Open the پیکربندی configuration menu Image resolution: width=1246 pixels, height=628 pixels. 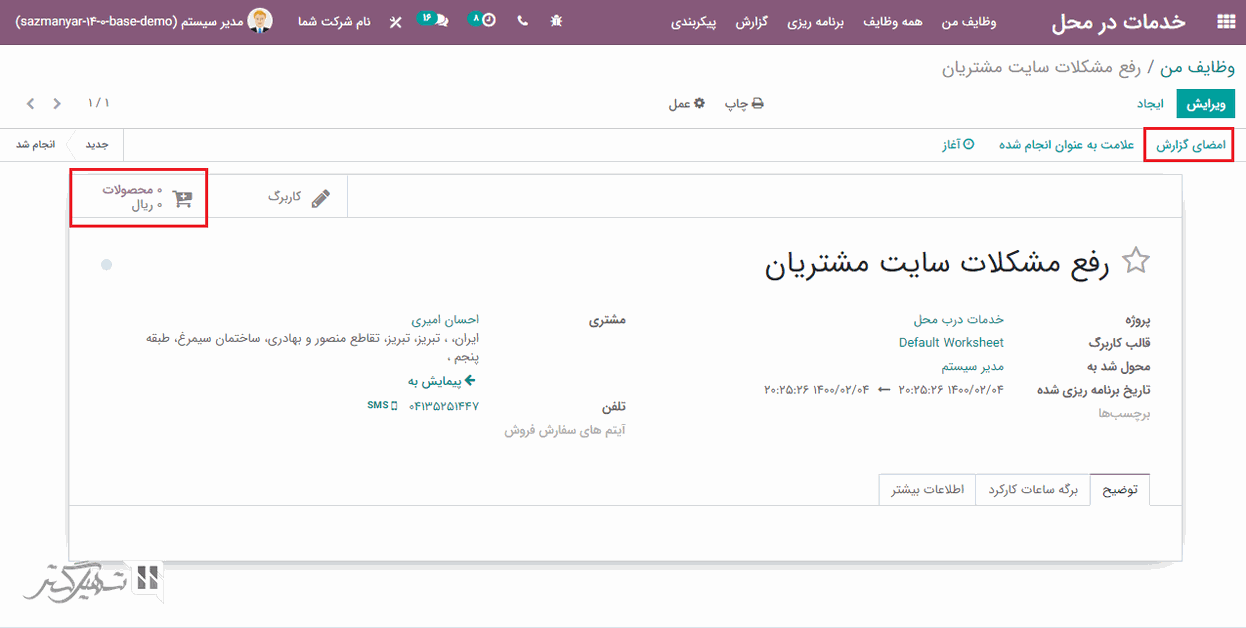693,22
